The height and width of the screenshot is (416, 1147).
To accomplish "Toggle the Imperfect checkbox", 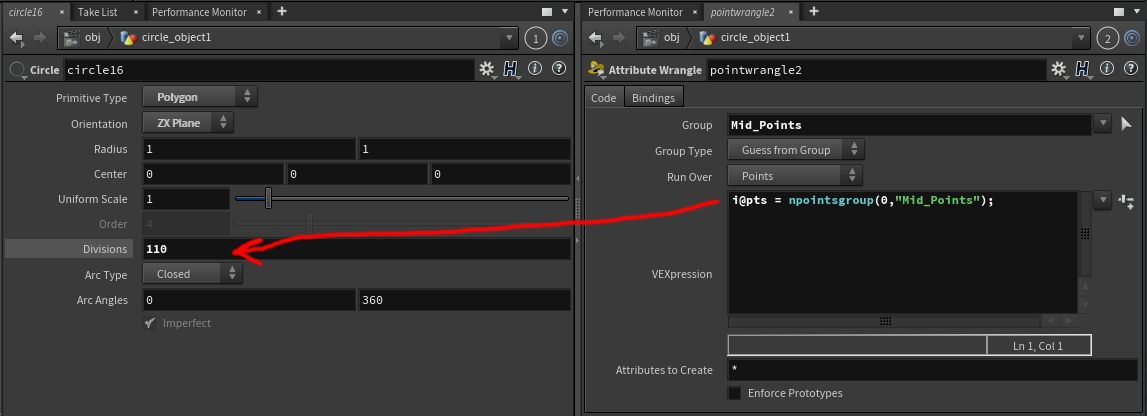I will 150,323.
